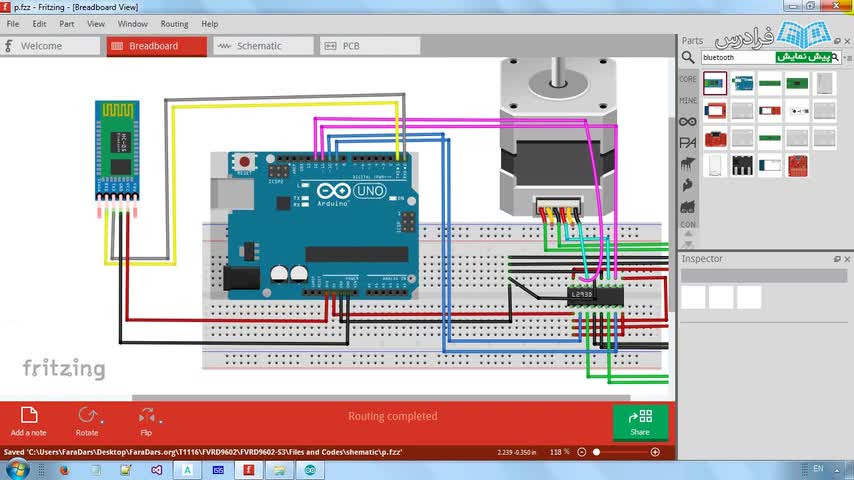Select the first Bluetooth module part thumbnail

(x=715, y=83)
